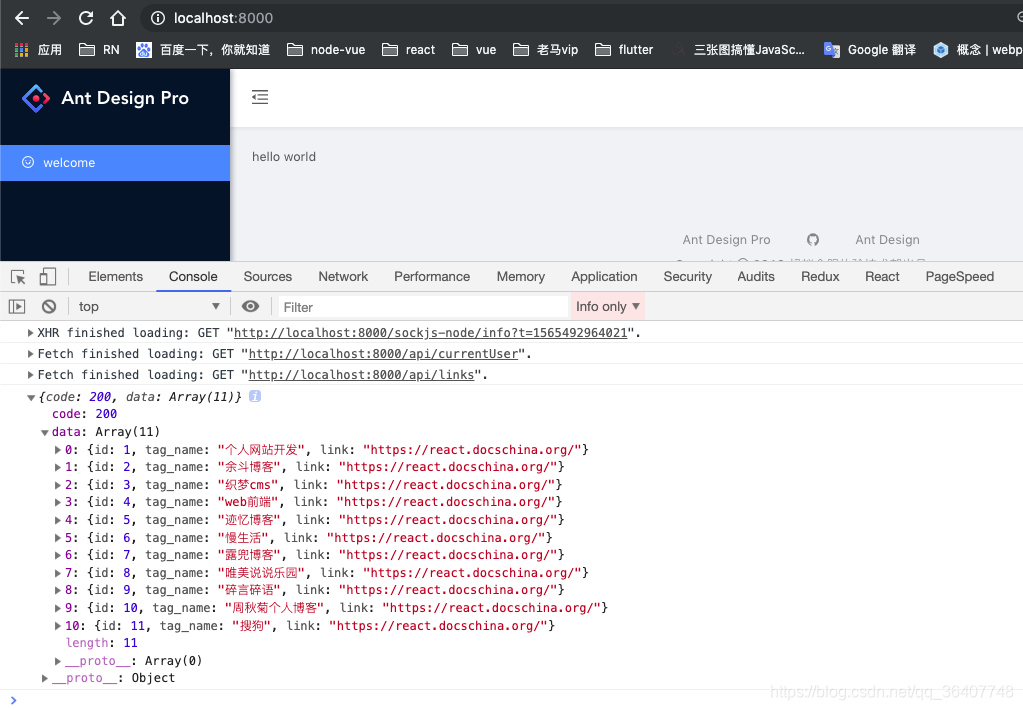1023x710 pixels.
Task: Open the RN bookmark folder
Action: pyautogui.click(x=99, y=50)
